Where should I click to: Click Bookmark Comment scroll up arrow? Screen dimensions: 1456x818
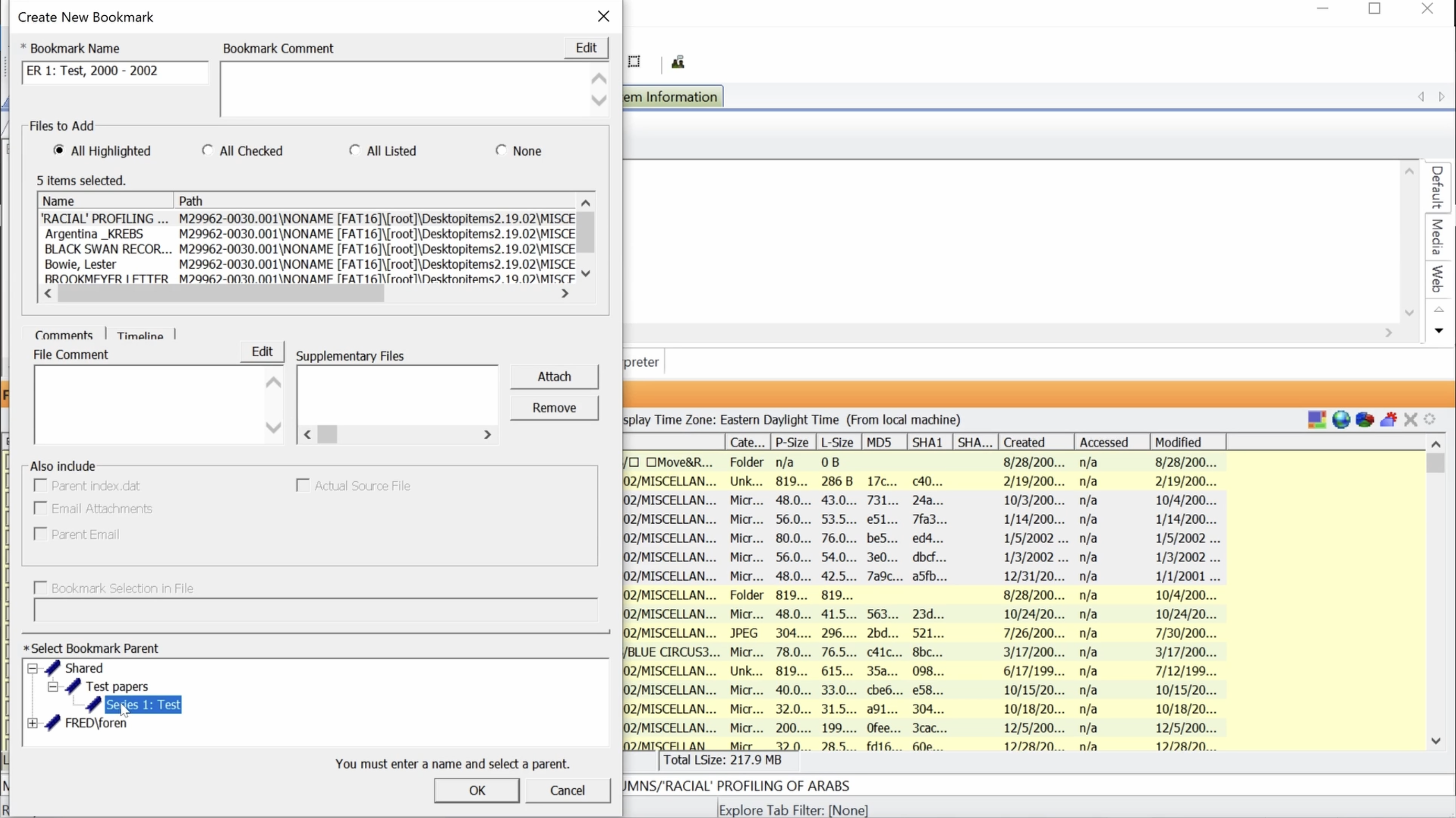click(599, 79)
